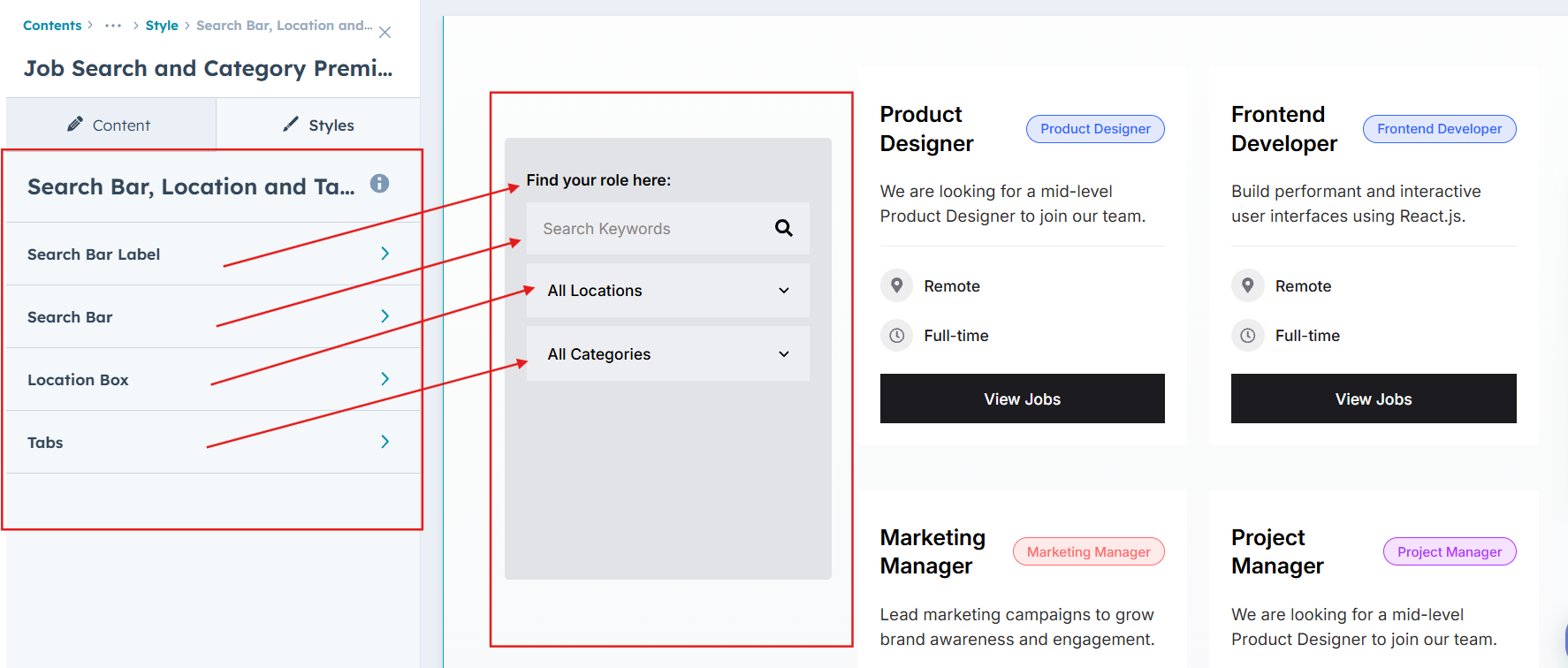Click the pencil icon on Content tab

(x=75, y=125)
